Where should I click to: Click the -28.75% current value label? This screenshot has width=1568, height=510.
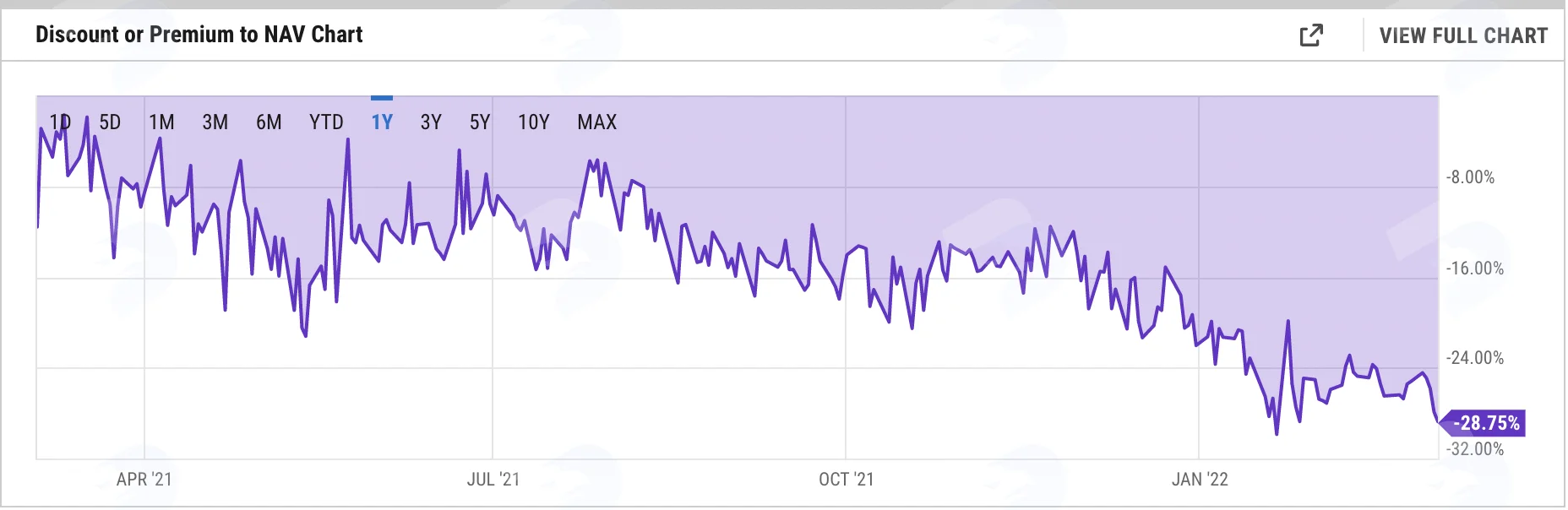point(1484,423)
